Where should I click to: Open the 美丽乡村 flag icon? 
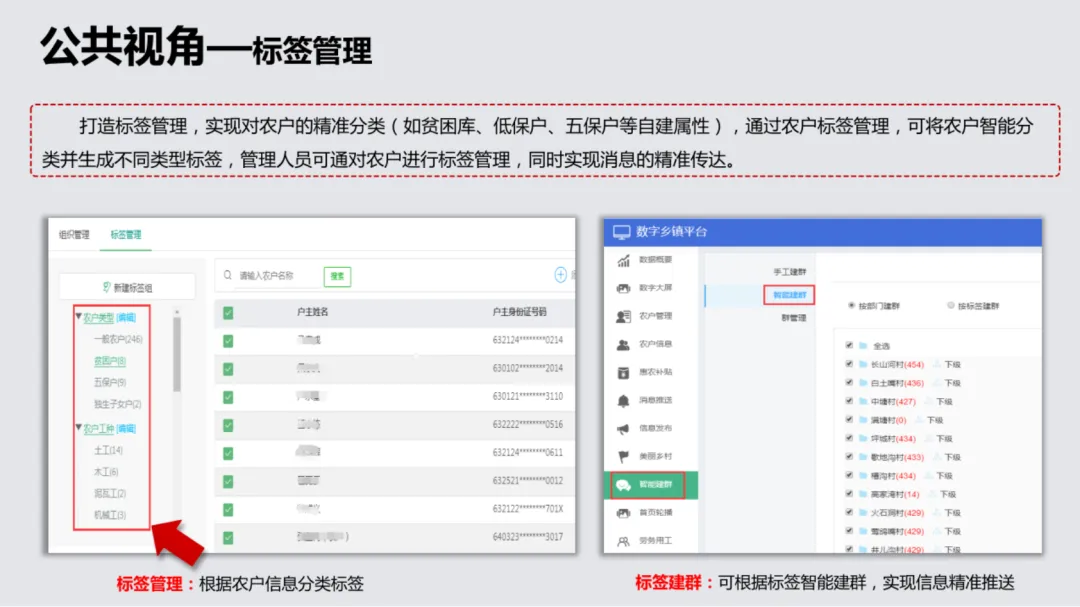pos(623,457)
